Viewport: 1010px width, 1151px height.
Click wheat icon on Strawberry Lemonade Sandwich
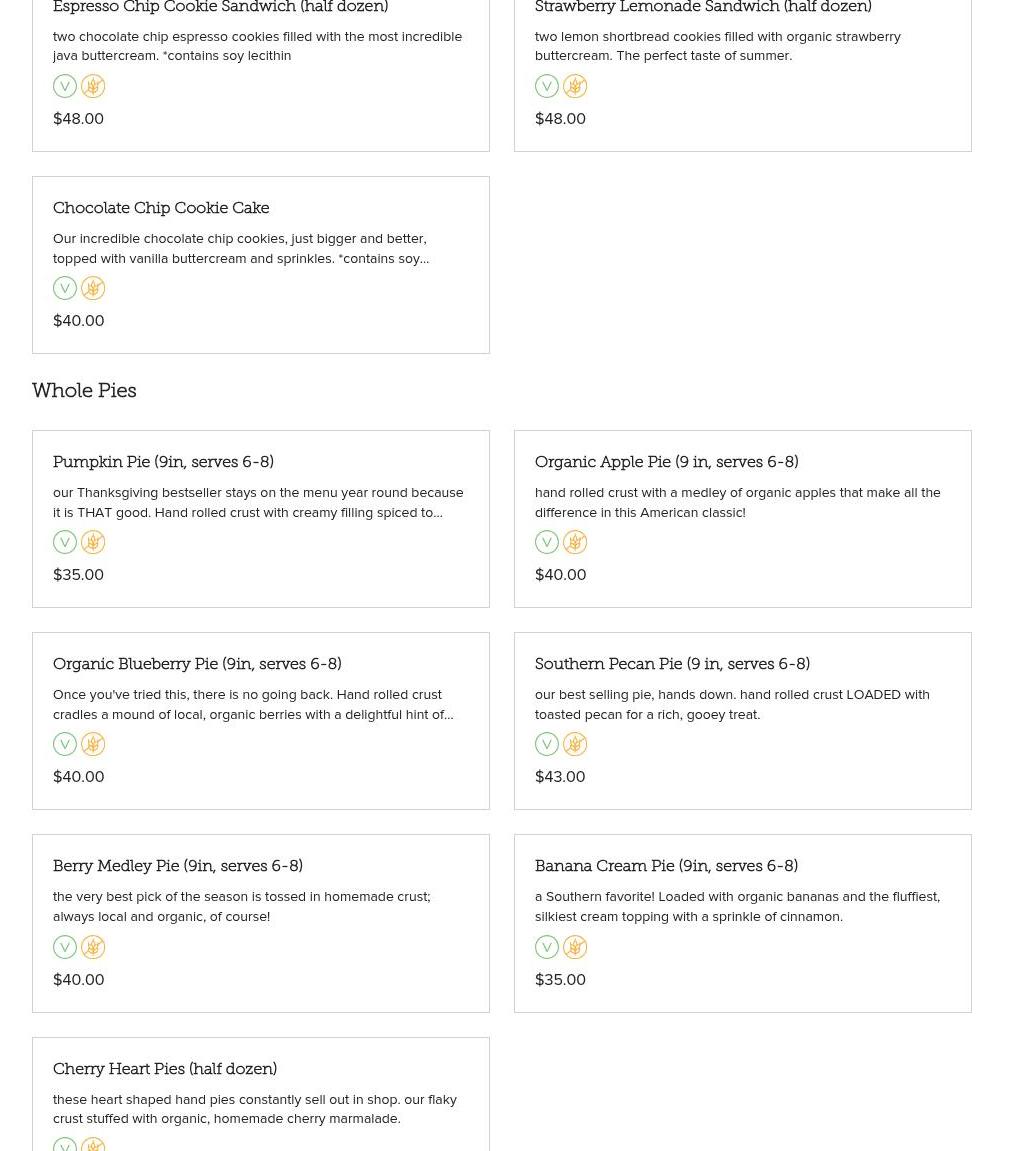click(575, 86)
